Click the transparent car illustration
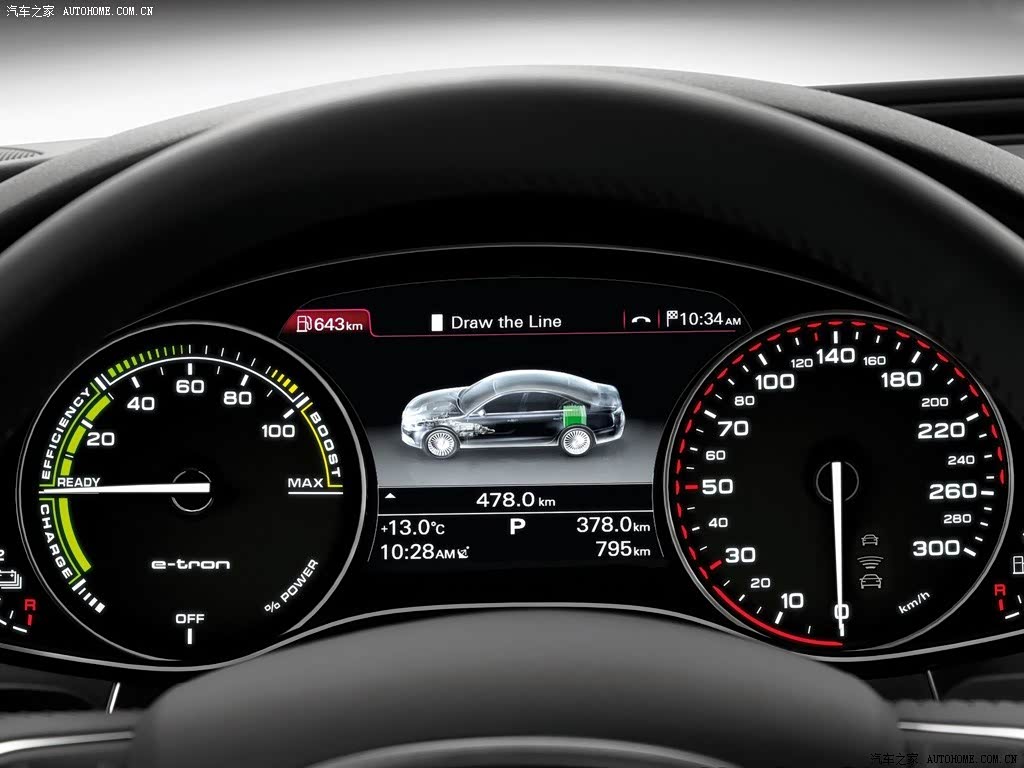This screenshot has height=768, width=1024. (x=513, y=414)
